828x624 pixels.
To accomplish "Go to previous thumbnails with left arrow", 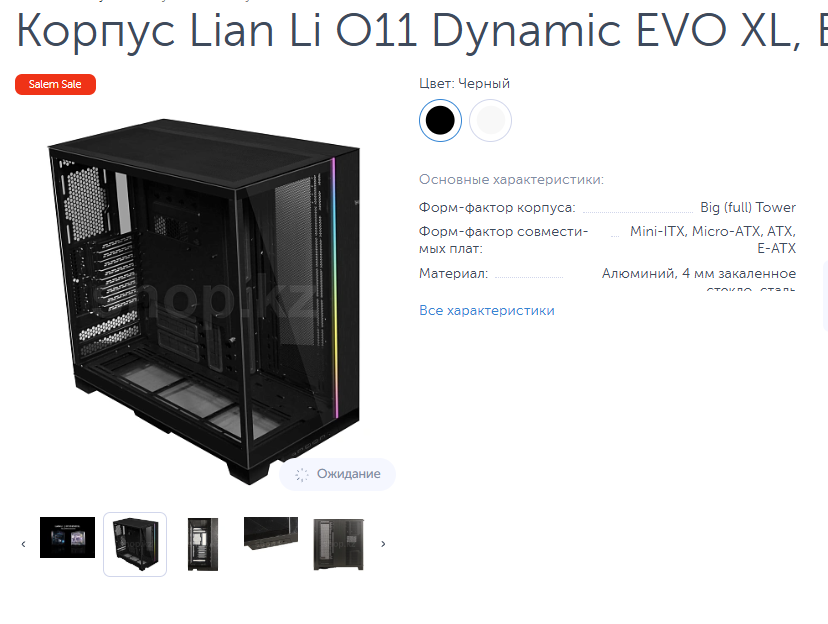I will (x=23, y=544).
